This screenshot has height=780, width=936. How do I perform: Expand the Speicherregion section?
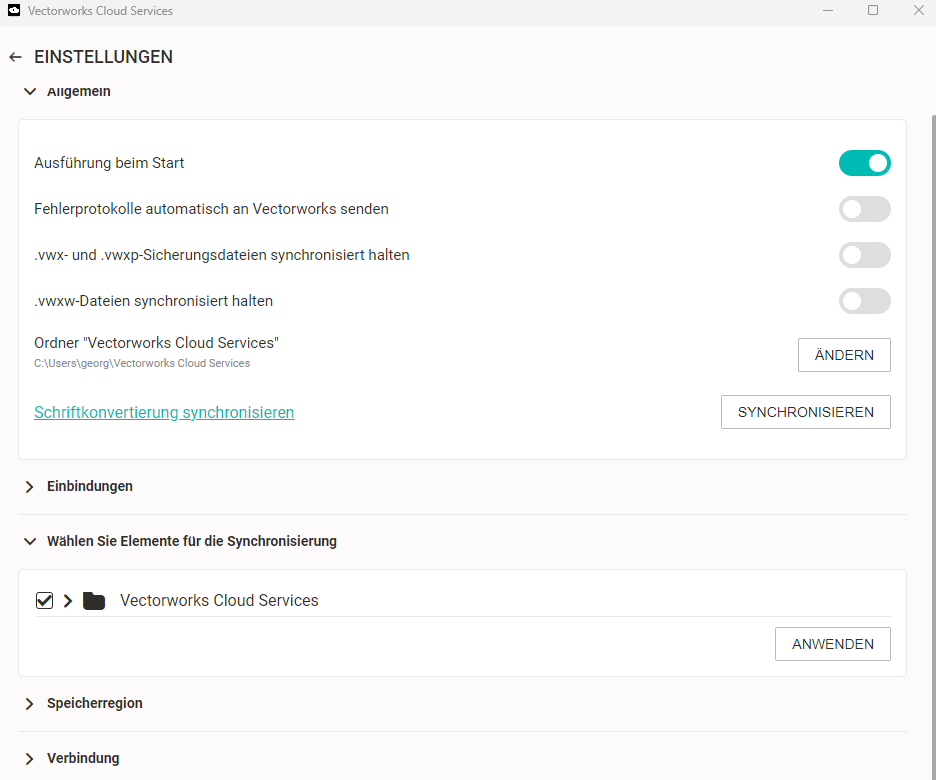(30, 704)
